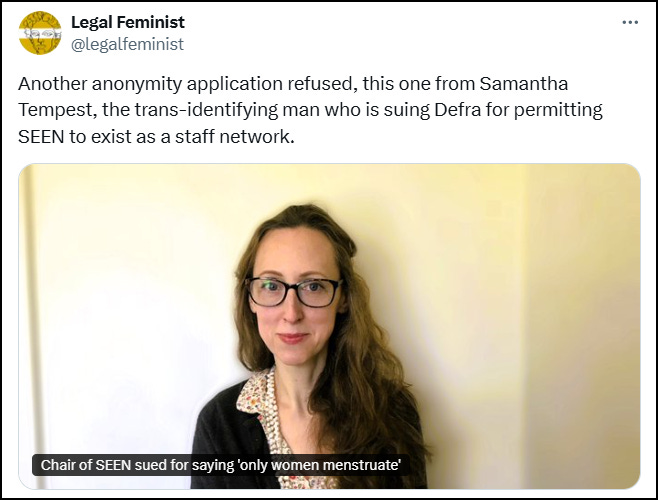The width and height of the screenshot is (658, 500).
Task: Click the glasses in the article photo
Action: (x=293, y=291)
